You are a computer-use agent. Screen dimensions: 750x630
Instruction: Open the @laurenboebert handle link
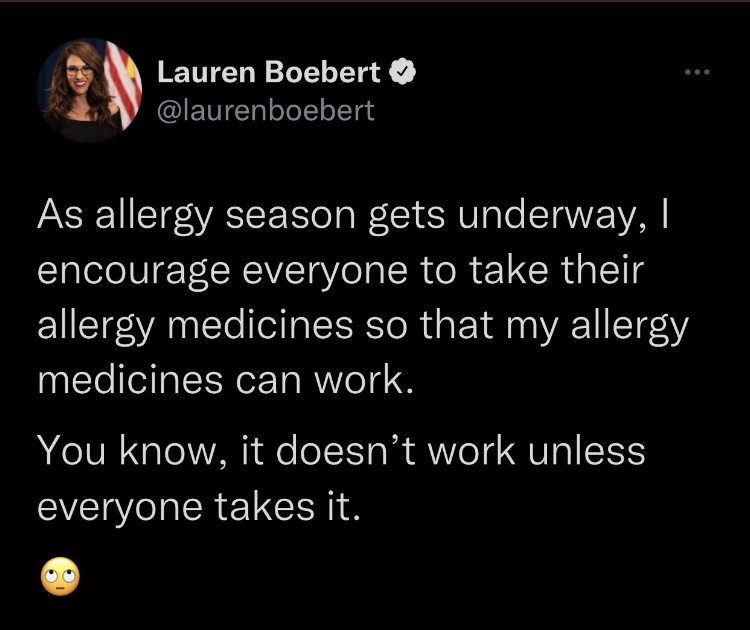click(x=265, y=111)
